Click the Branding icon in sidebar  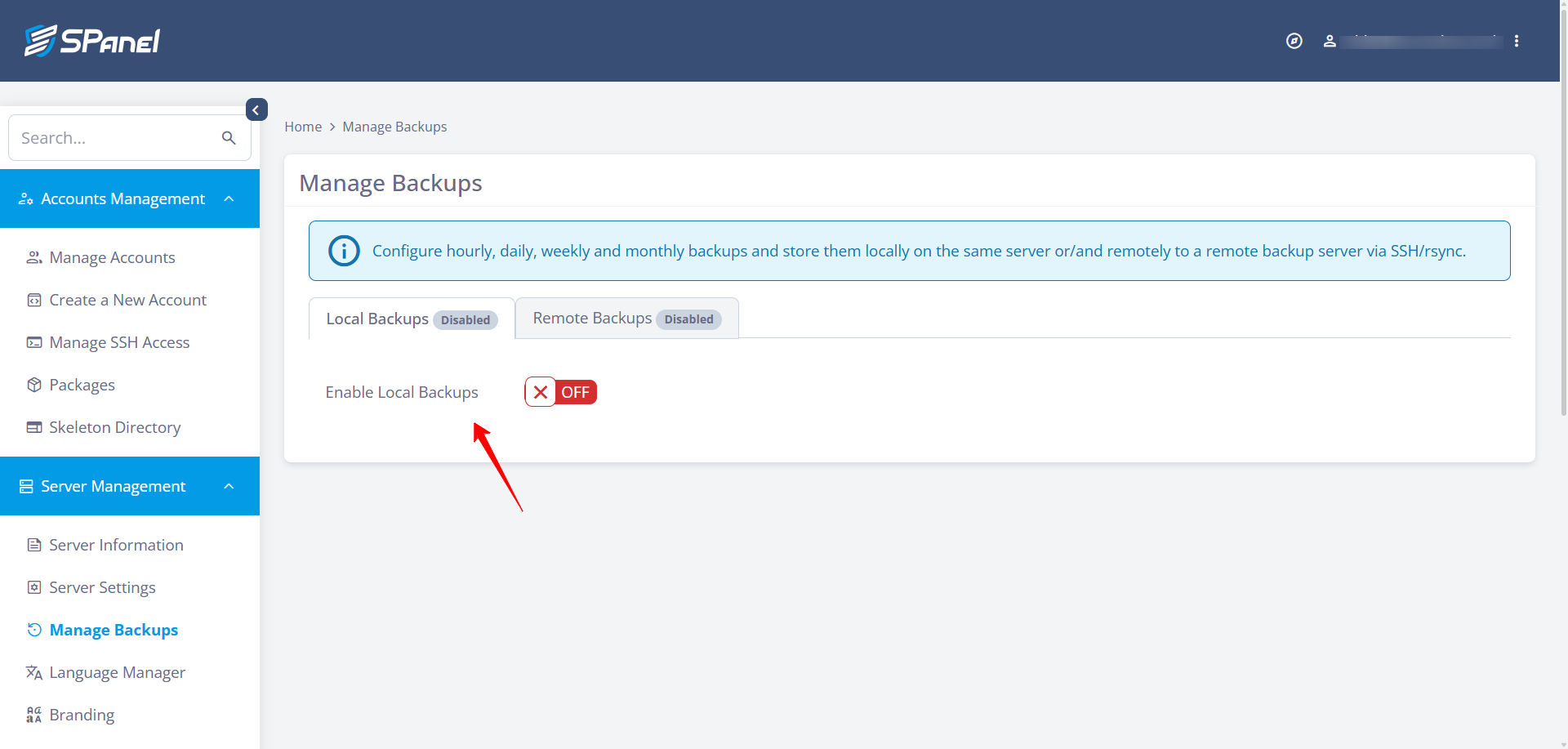[x=34, y=715]
